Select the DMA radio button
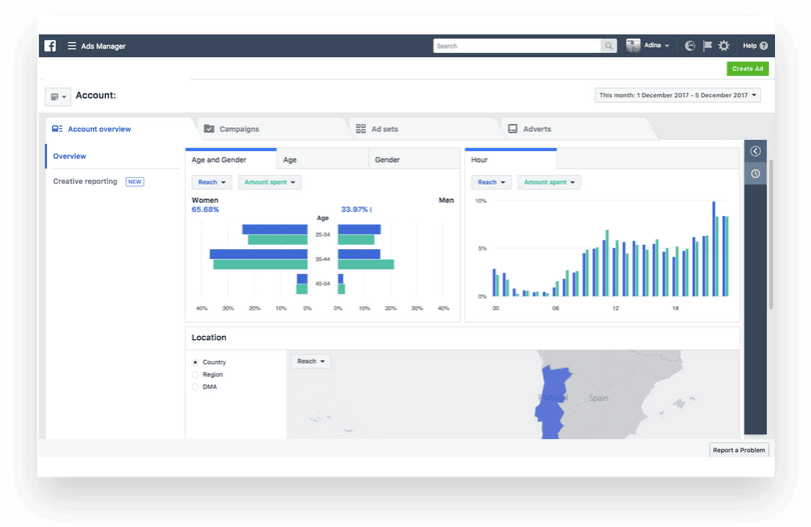Screen dimensions: 811x527 [x=195, y=387]
